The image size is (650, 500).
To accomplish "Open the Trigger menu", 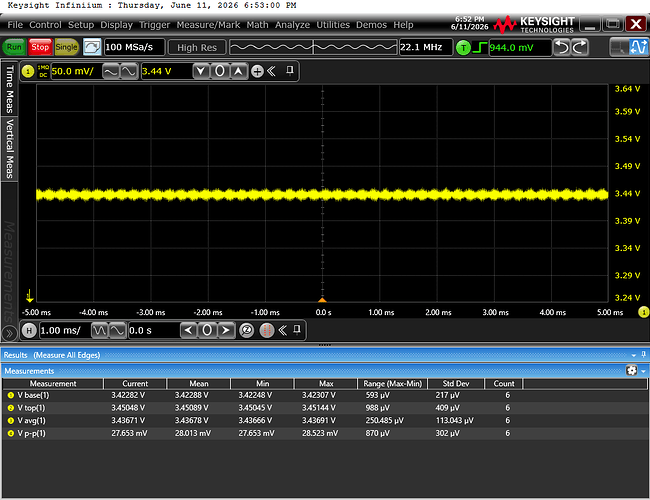I will (x=155, y=25).
